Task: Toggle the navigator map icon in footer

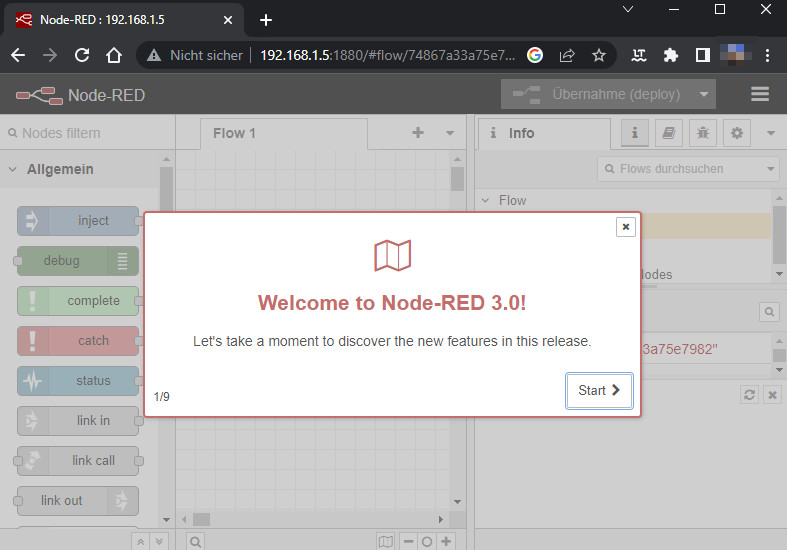Action: pos(386,541)
